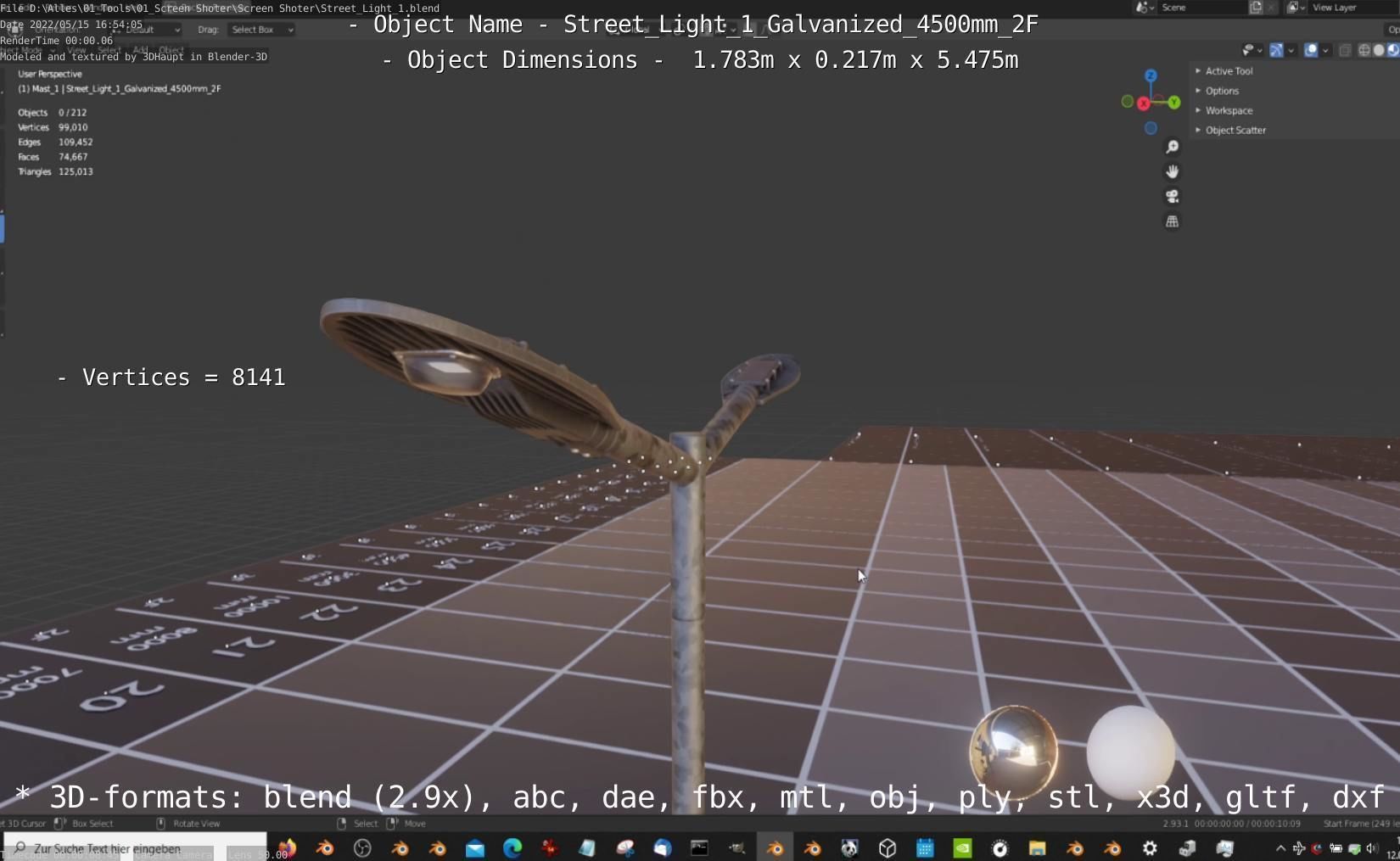The width and height of the screenshot is (1400, 861).
Task: Select material preview shading icon
Action: [x=1392, y=50]
